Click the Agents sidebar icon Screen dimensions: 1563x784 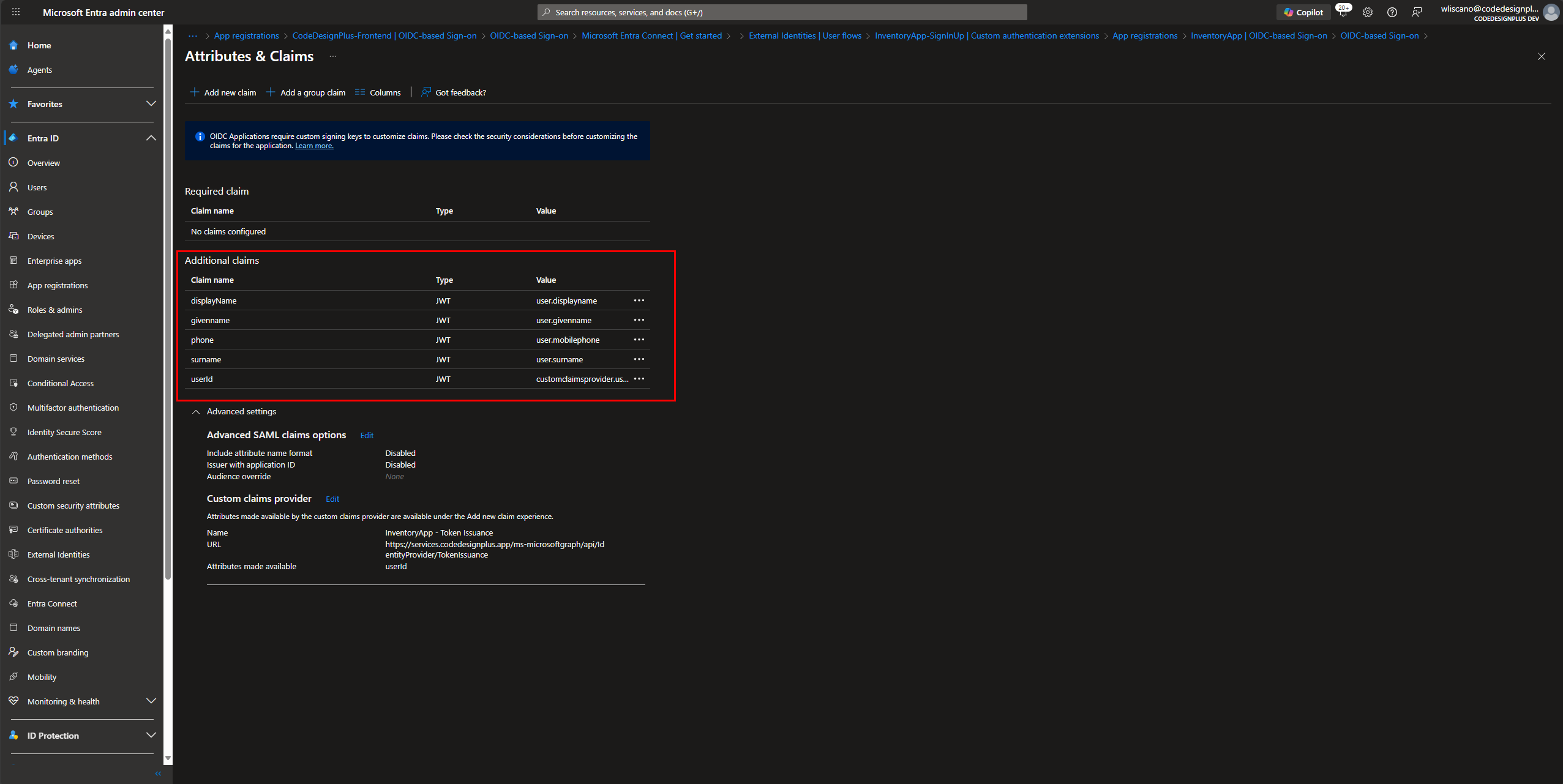point(13,70)
